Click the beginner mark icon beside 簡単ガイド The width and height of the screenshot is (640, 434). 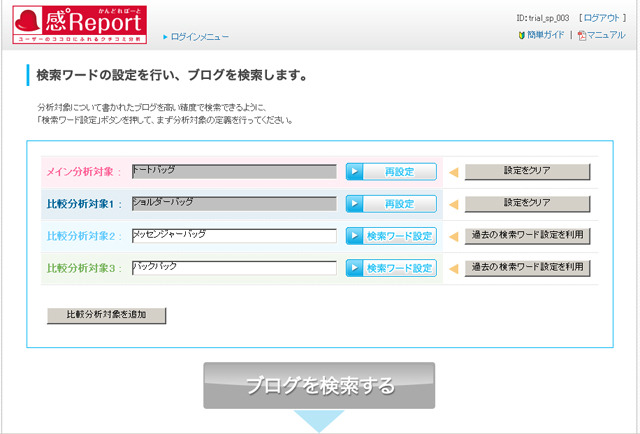tap(521, 36)
